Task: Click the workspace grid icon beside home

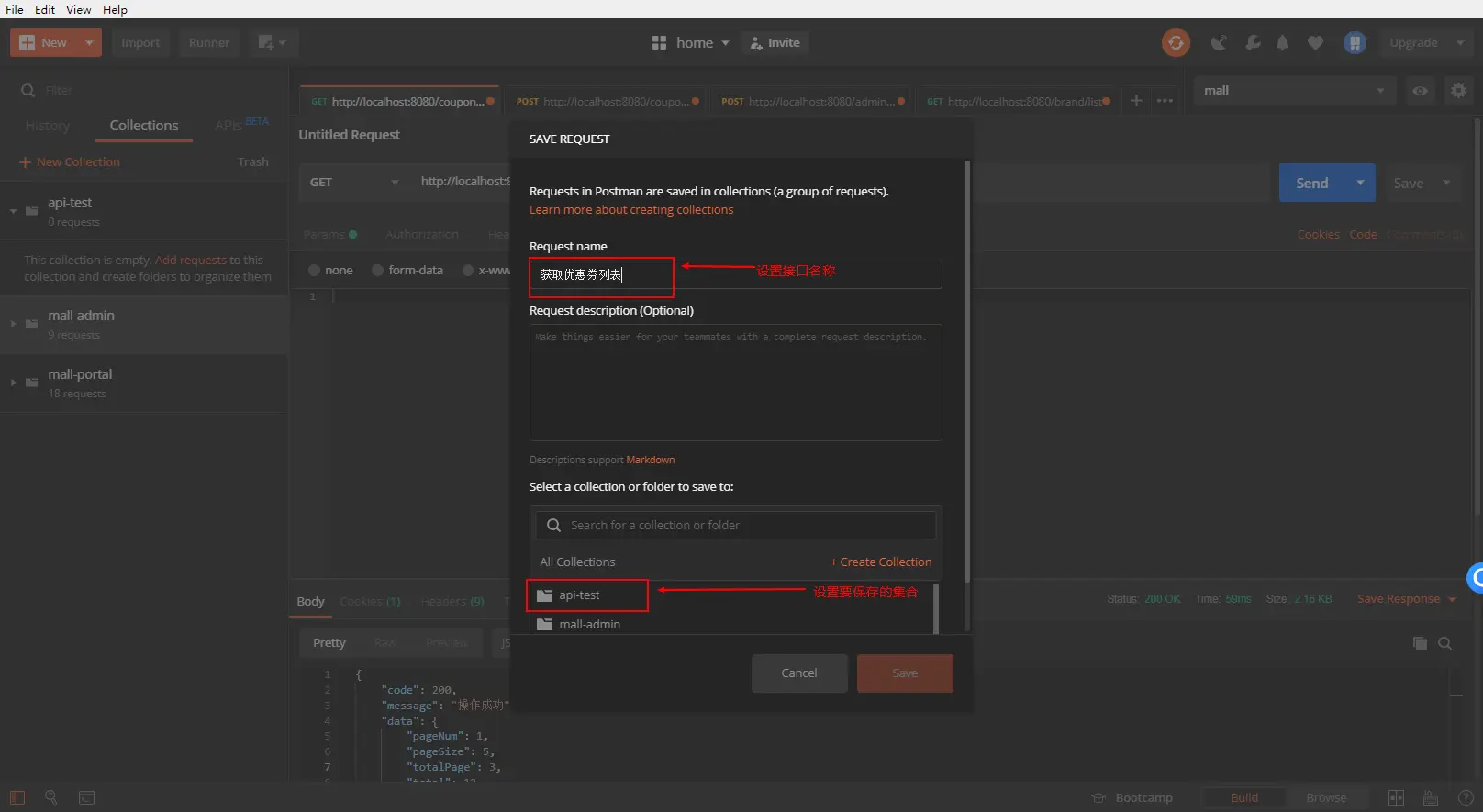Action: pyautogui.click(x=659, y=42)
